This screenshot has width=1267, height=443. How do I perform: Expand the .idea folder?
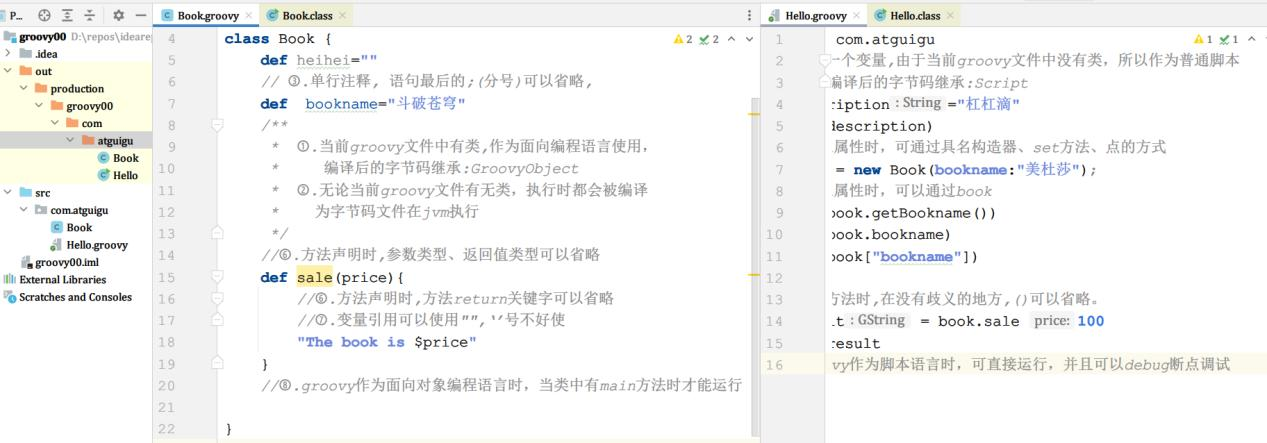point(9,54)
